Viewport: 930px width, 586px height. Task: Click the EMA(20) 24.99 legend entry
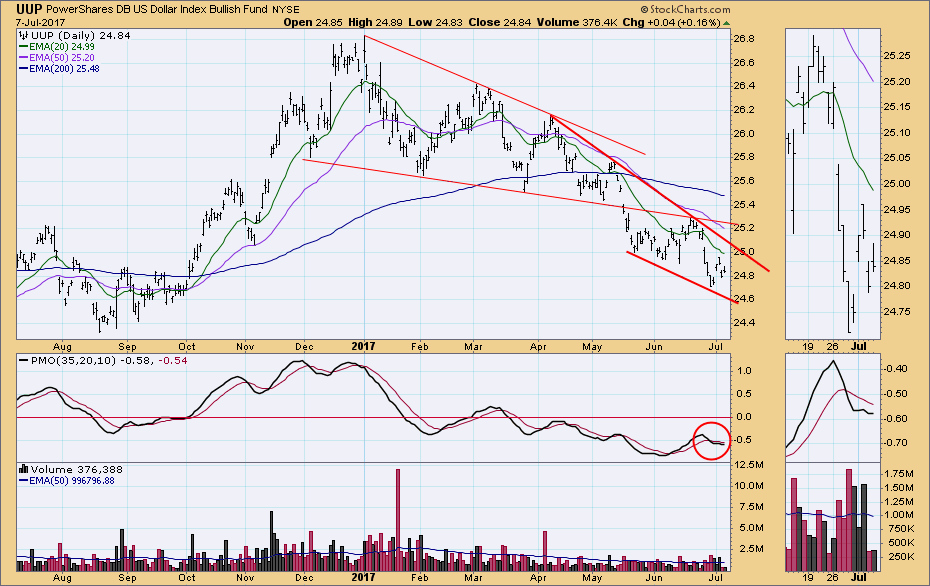pyautogui.click(x=57, y=46)
